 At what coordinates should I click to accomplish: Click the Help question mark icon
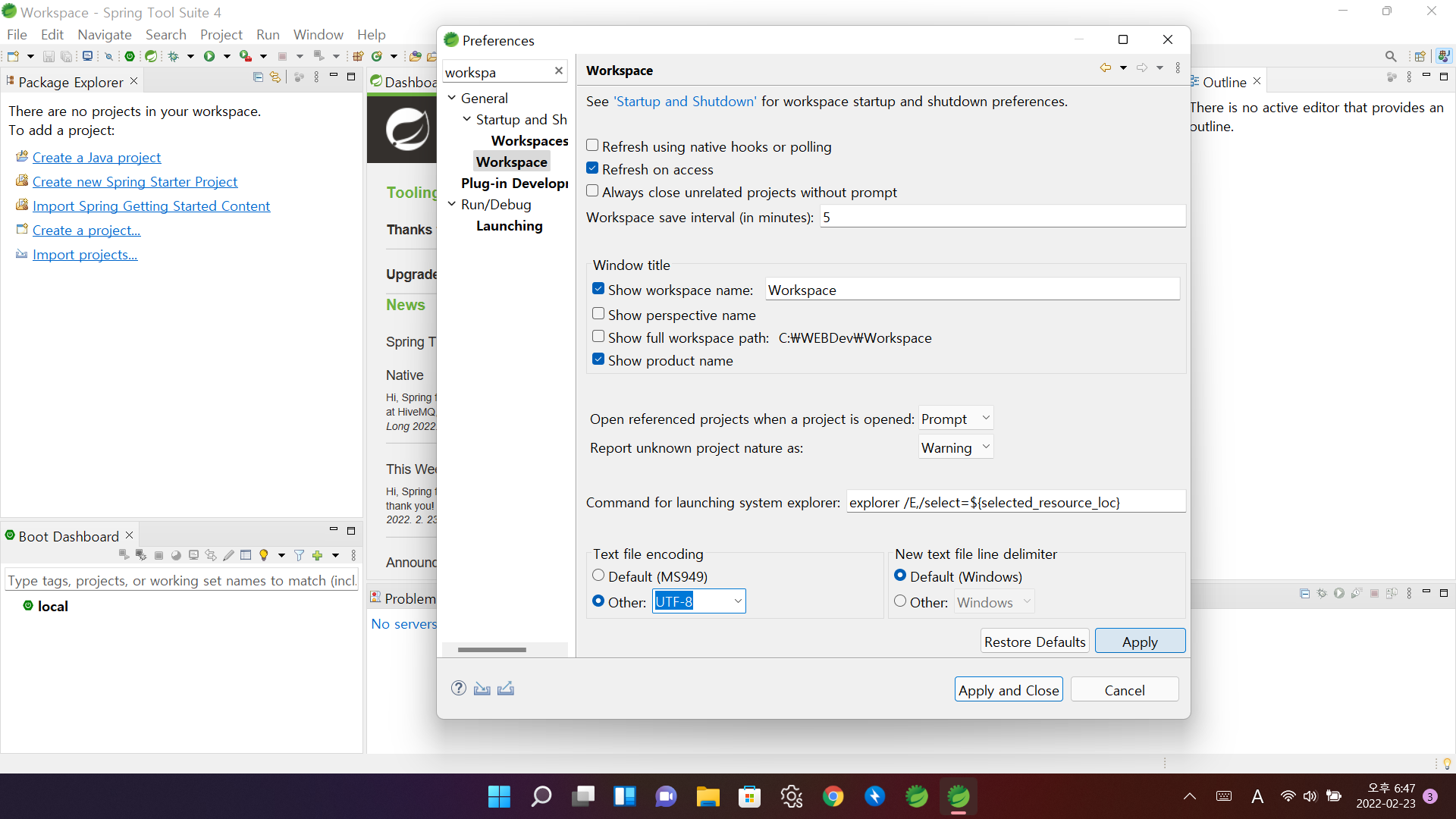coord(458,689)
